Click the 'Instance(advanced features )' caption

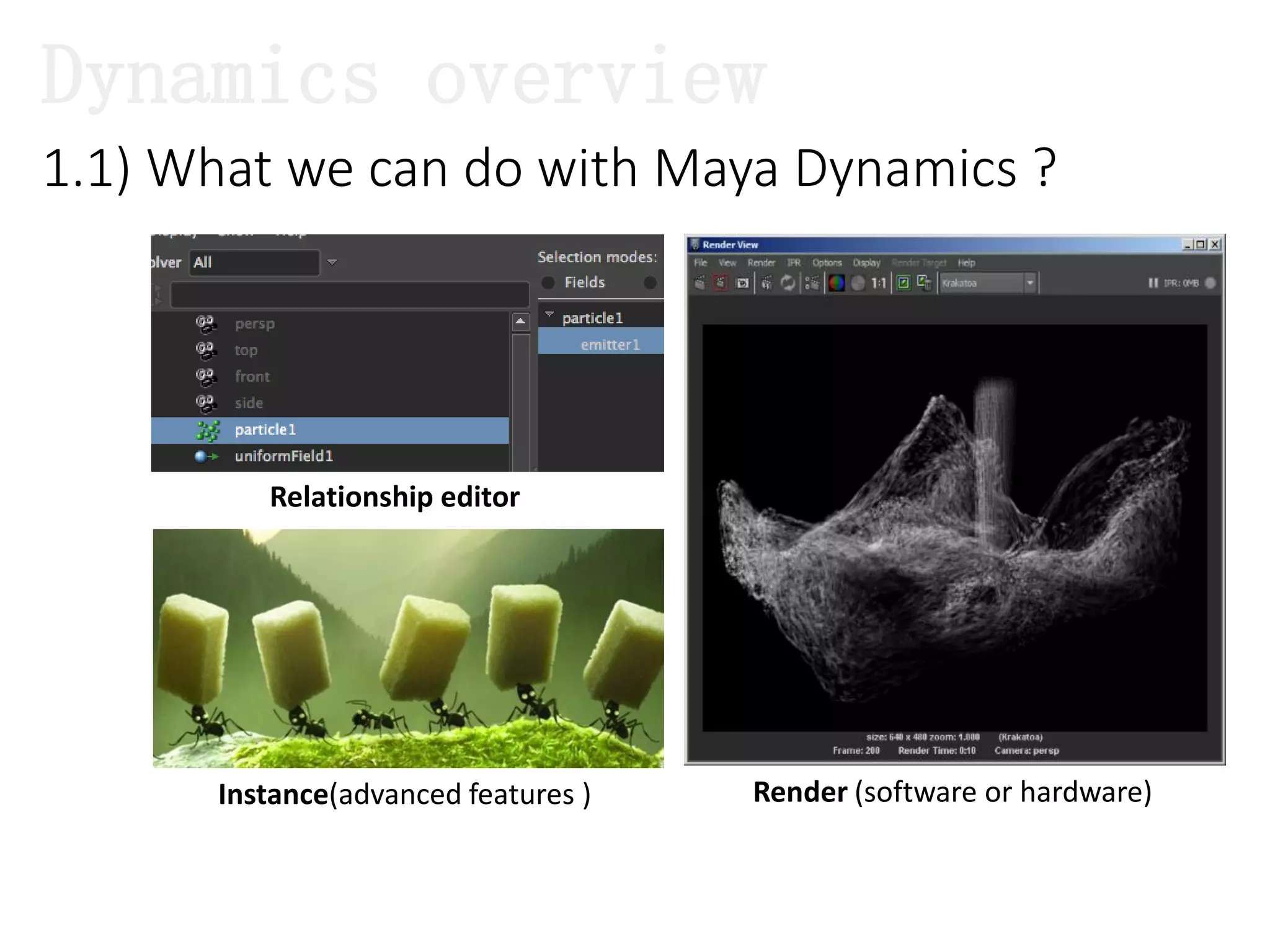(404, 795)
